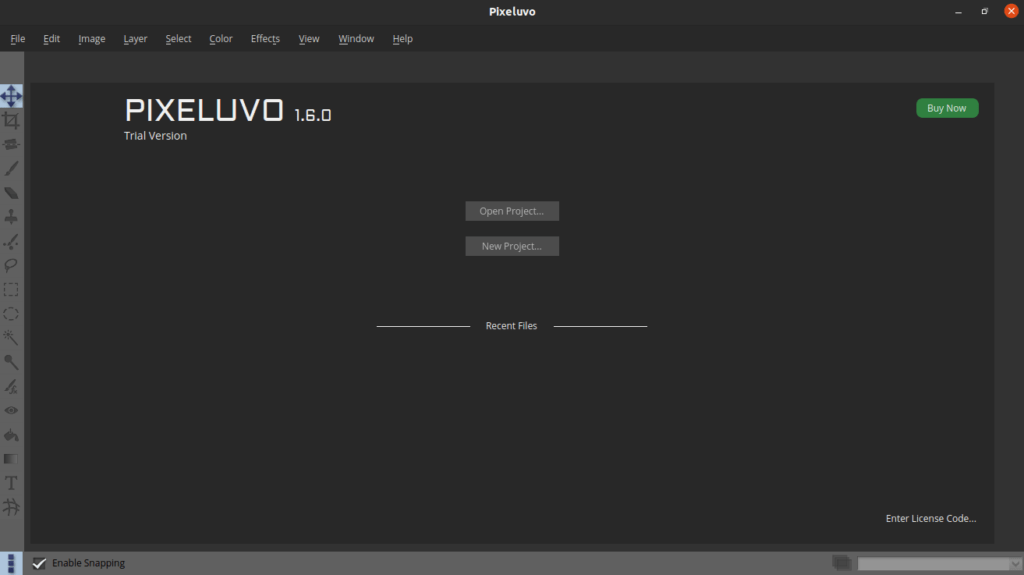Select the Straighten tool icon
1024x575 pixels.
point(11,144)
